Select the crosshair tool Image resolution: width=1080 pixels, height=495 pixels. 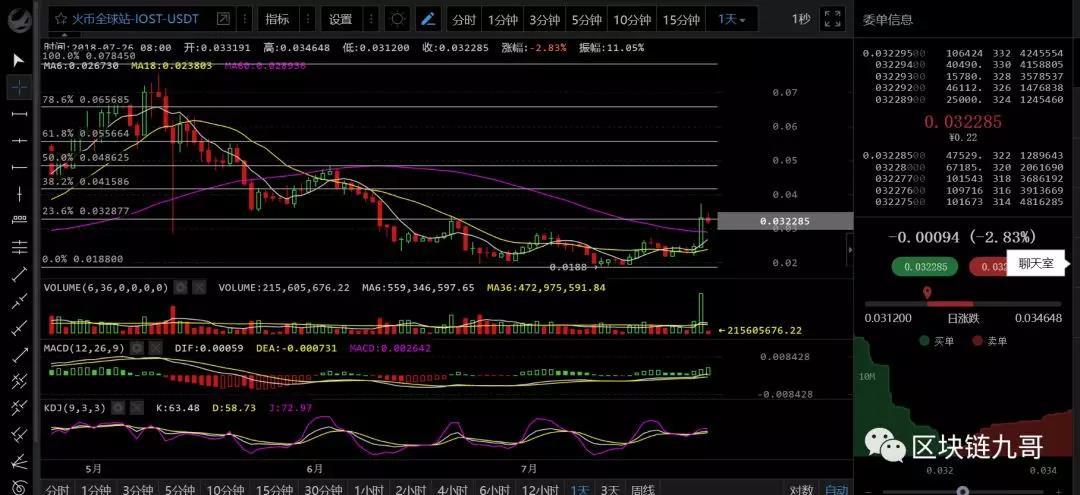pyautogui.click(x=19, y=87)
